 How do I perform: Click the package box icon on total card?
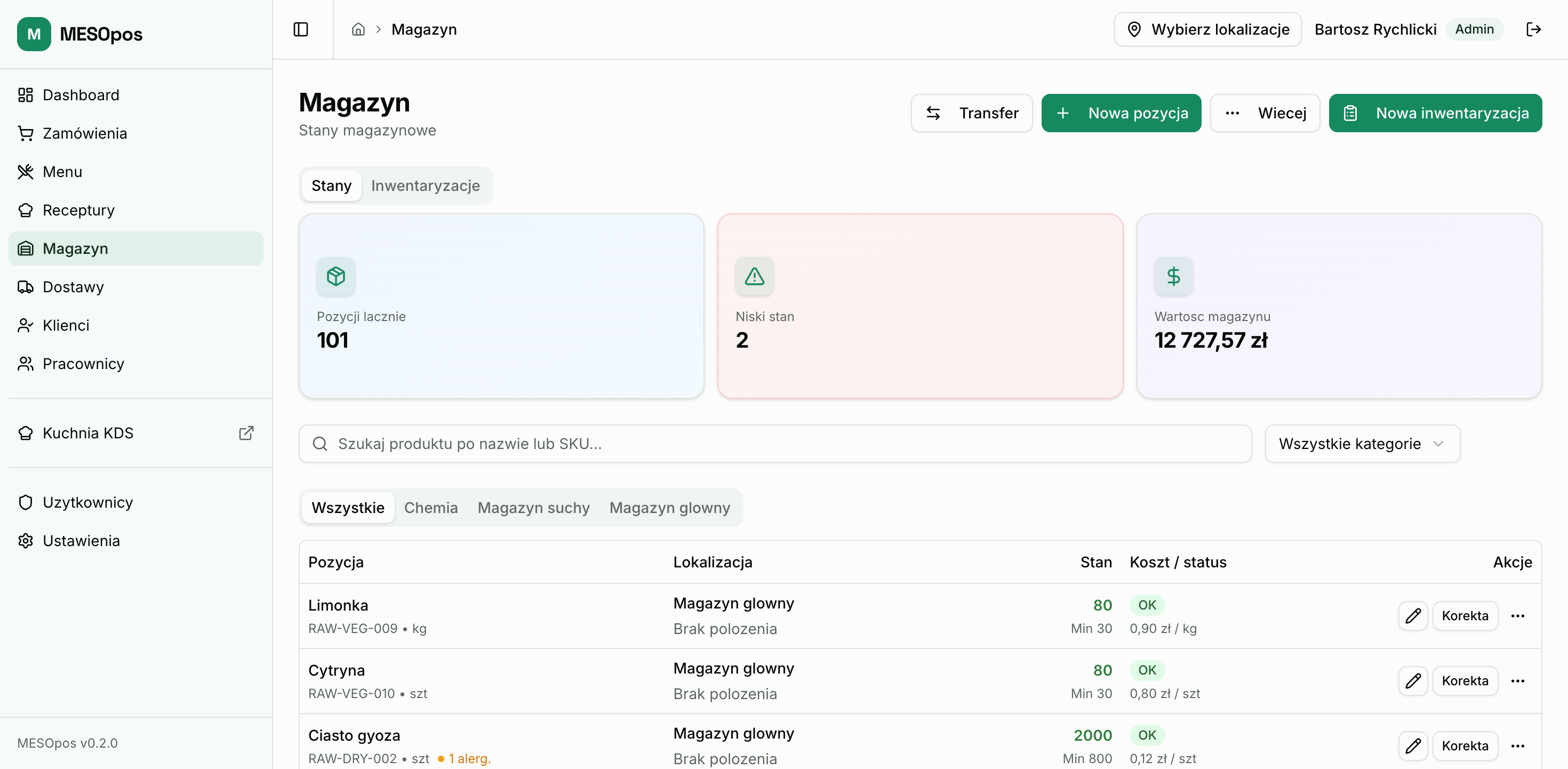coord(336,276)
